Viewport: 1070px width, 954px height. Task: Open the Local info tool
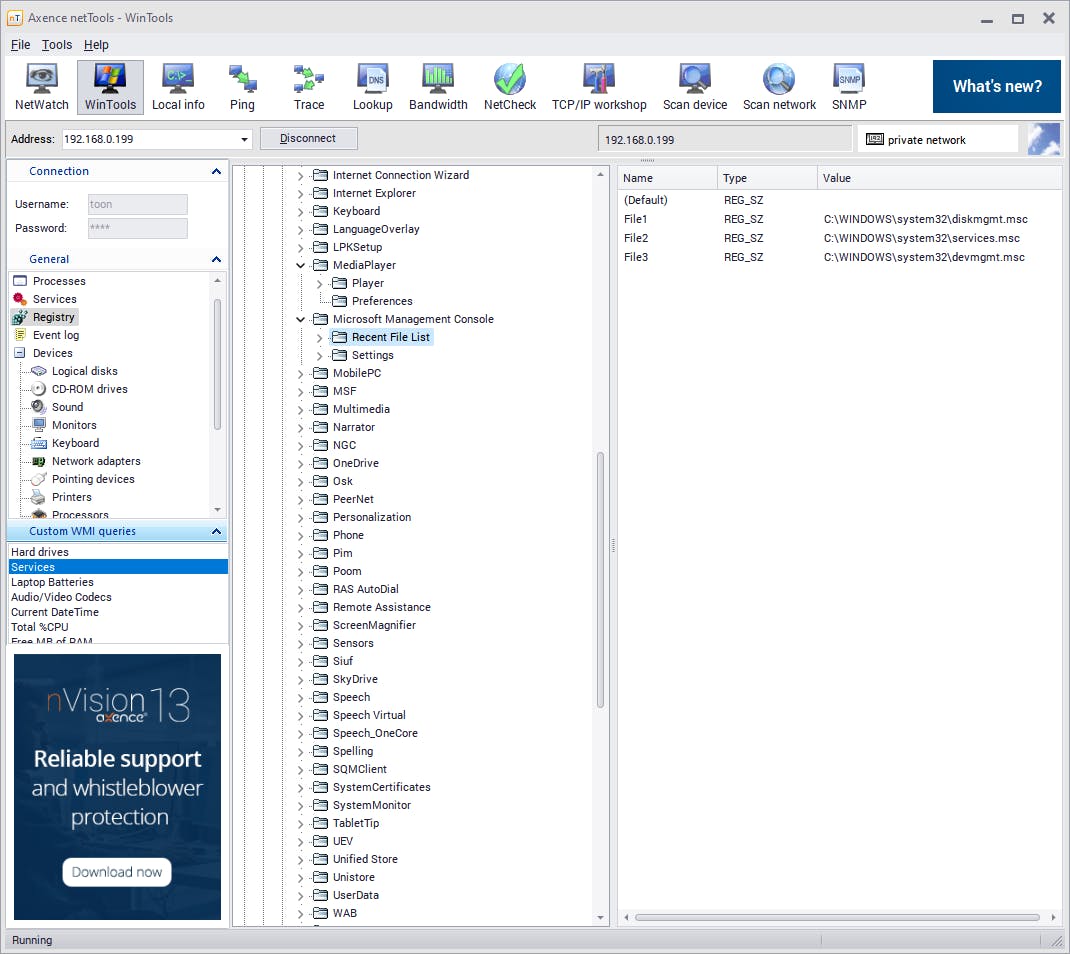[x=178, y=87]
